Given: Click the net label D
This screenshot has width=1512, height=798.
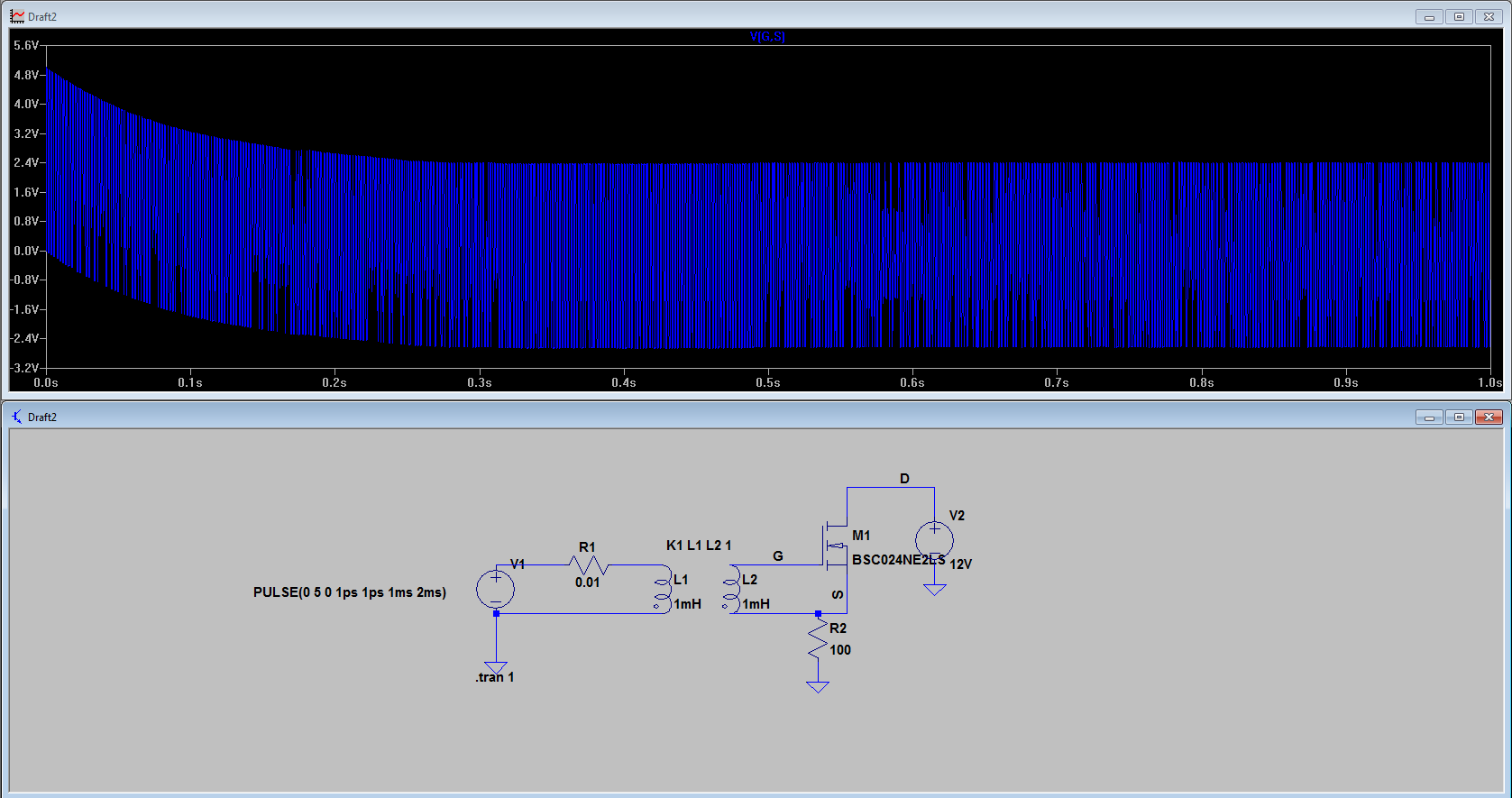Looking at the screenshot, I should [905, 479].
